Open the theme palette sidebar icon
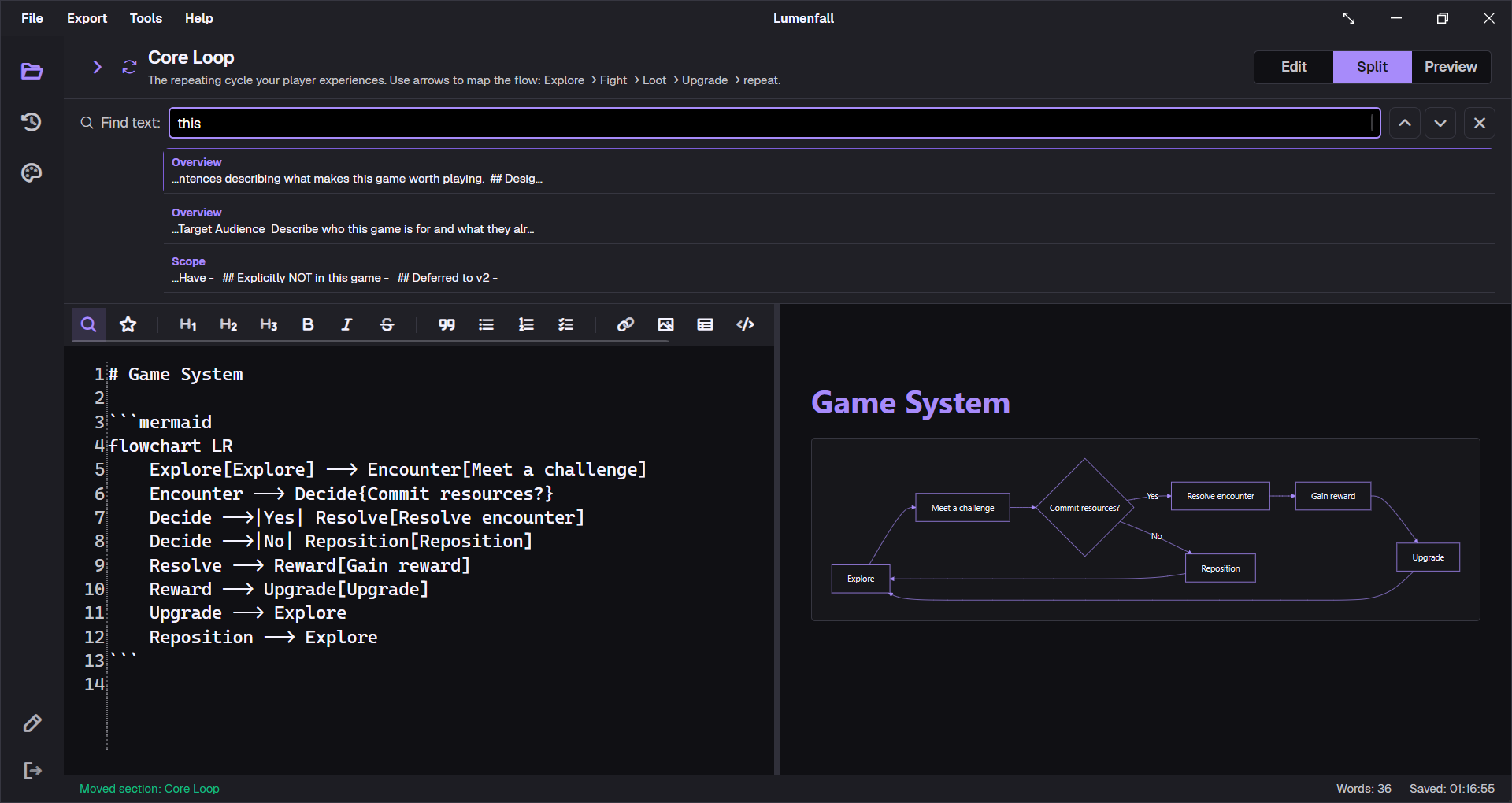The image size is (1512, 803). [x=31, y=172]
